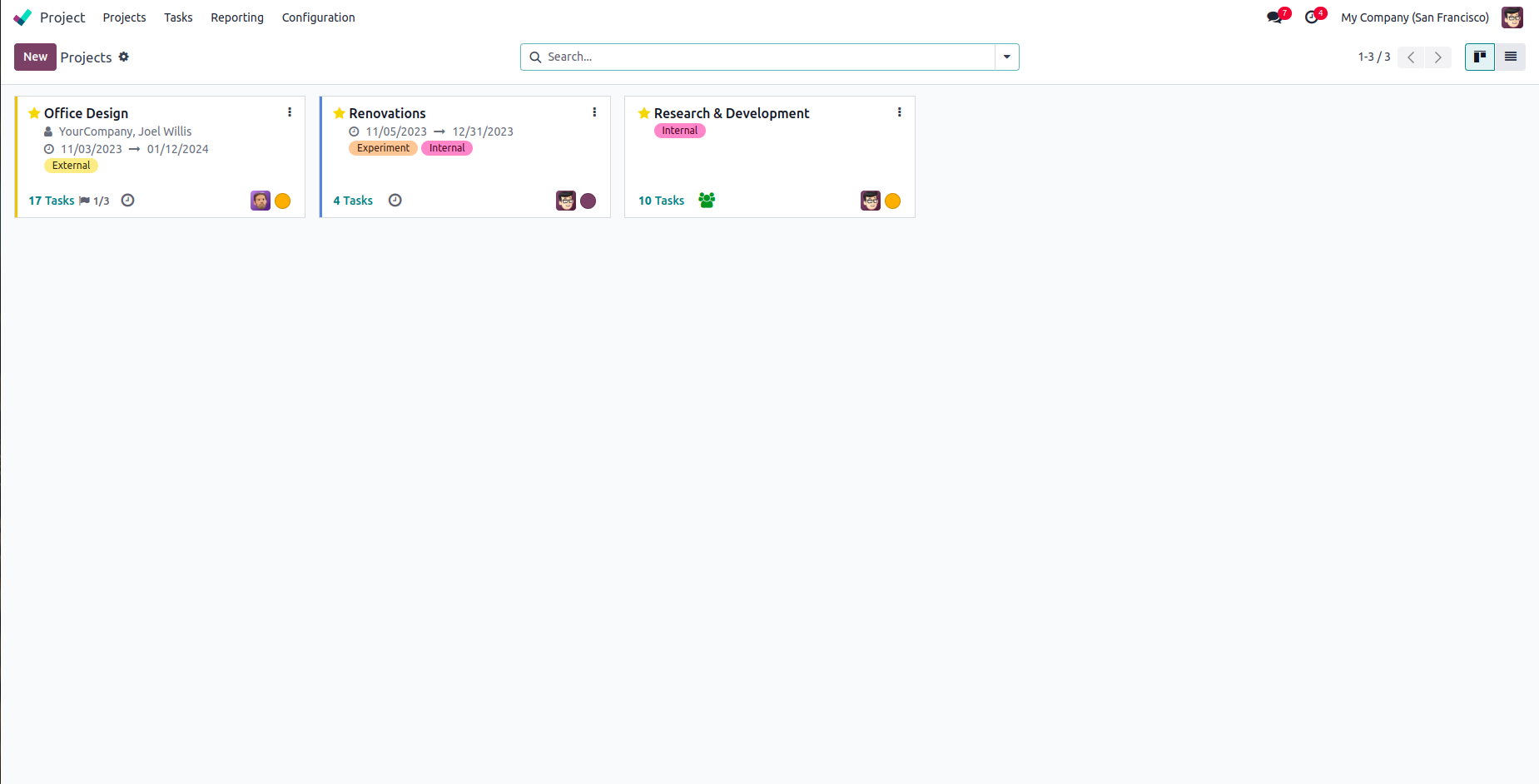Toggle favorite star on Renovations
1539x784 pixels.
340,113
